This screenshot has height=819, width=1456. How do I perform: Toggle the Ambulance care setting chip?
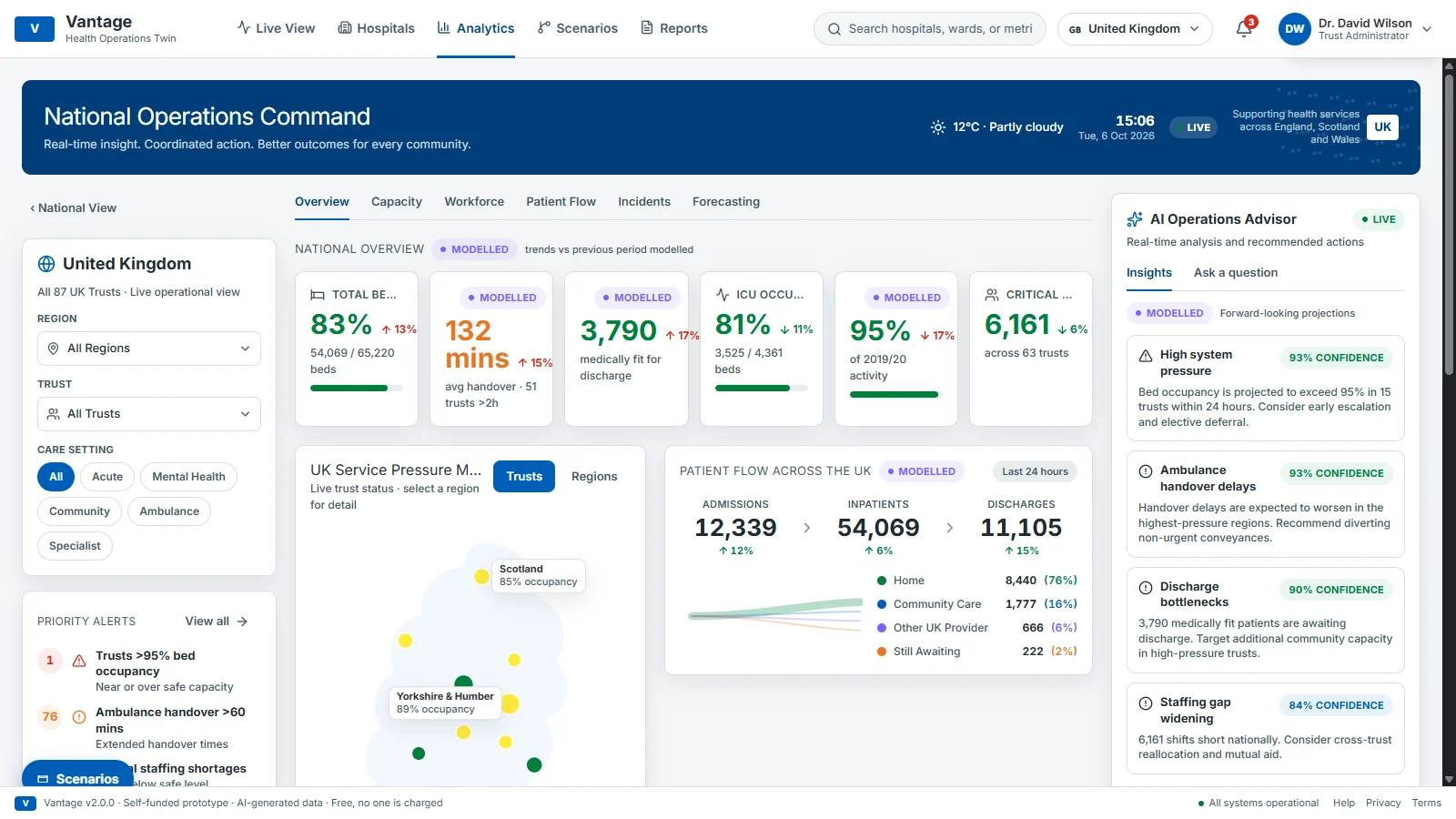[x=169, y=511]
